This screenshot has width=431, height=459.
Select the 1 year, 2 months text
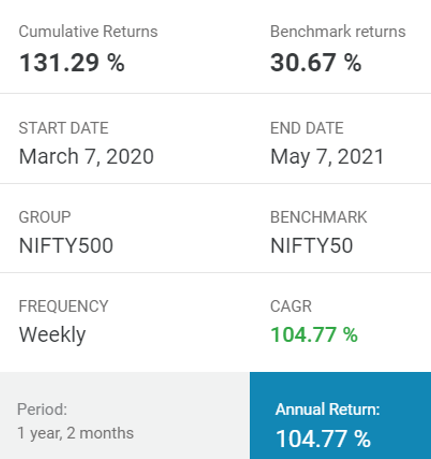(x=76, y=433)
